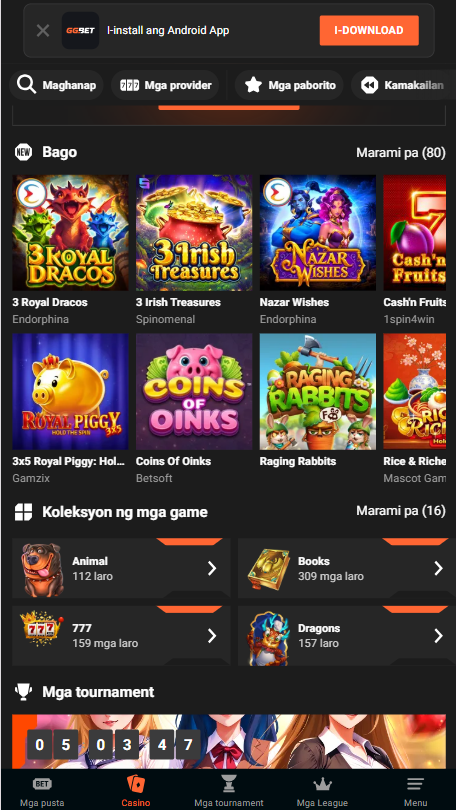The image size is (457, 810).
Task: Expand the Books collection chevron
Action: [438, 568]
